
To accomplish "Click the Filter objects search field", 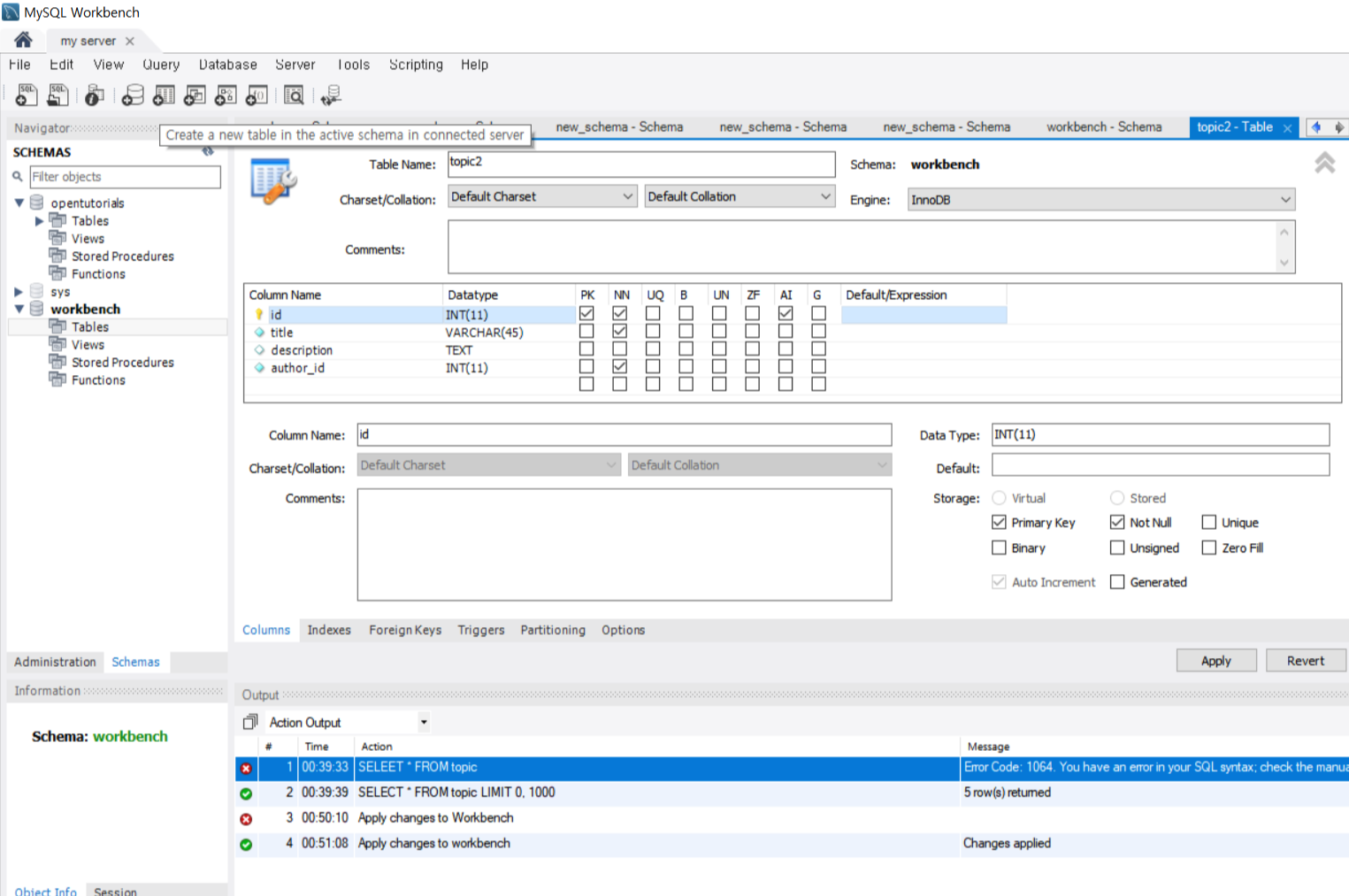I will point(125,177).
